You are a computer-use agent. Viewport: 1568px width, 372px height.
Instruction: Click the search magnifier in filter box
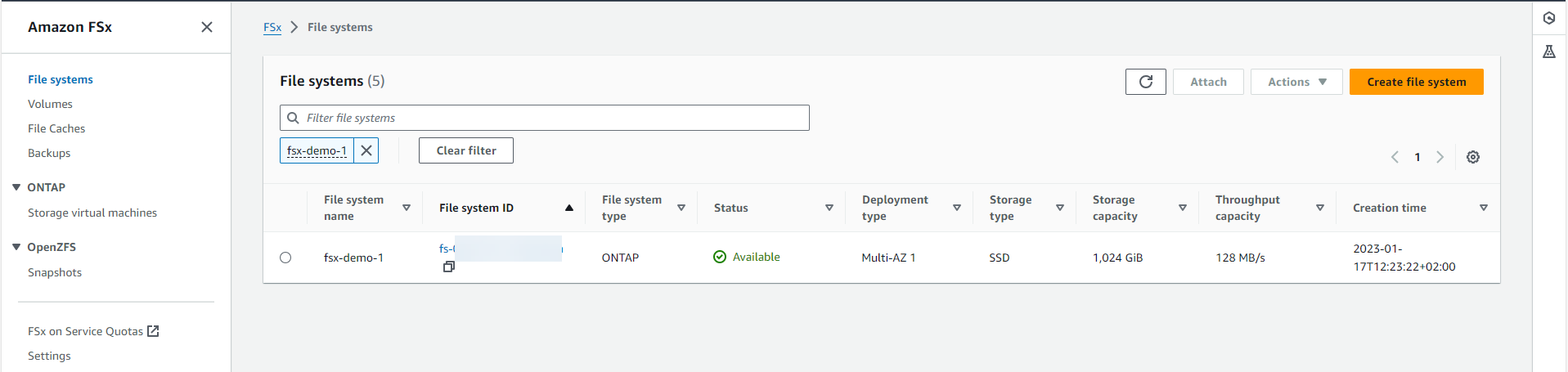293,118
